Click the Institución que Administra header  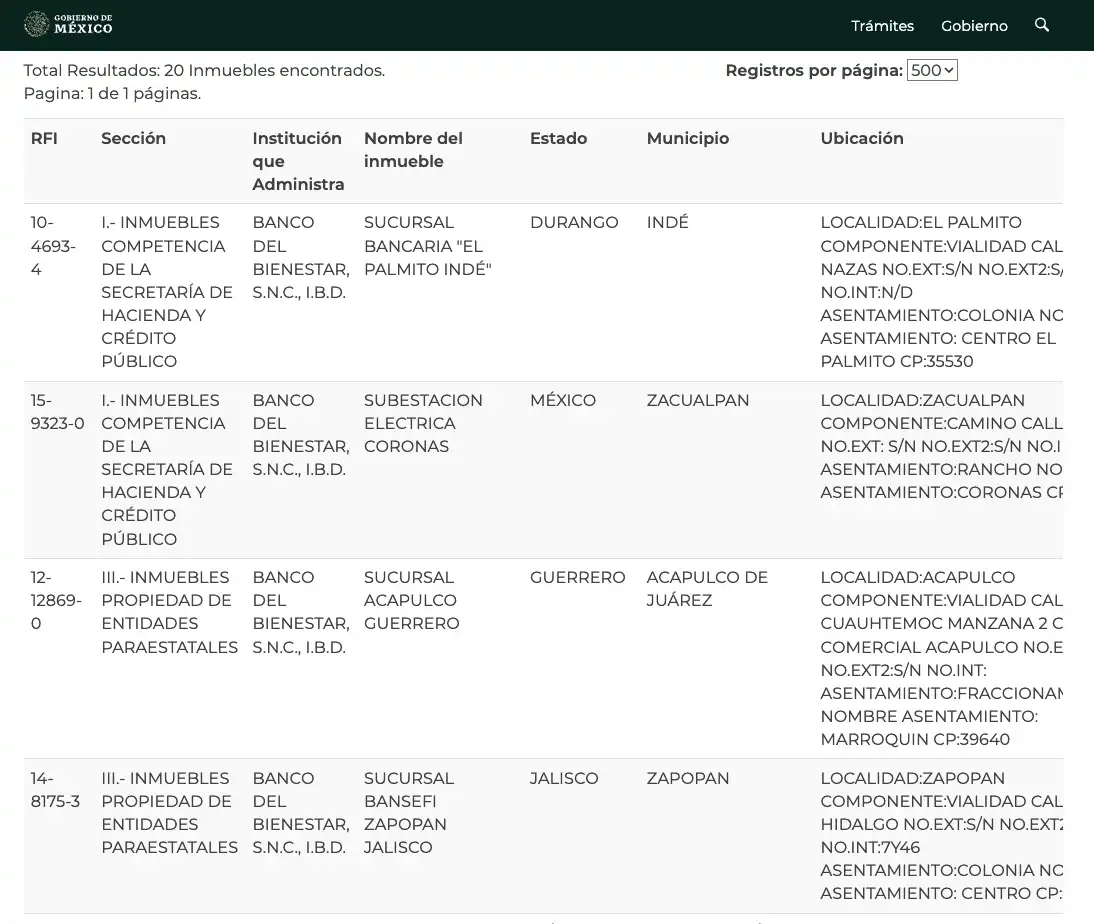(x=297, y=161)
